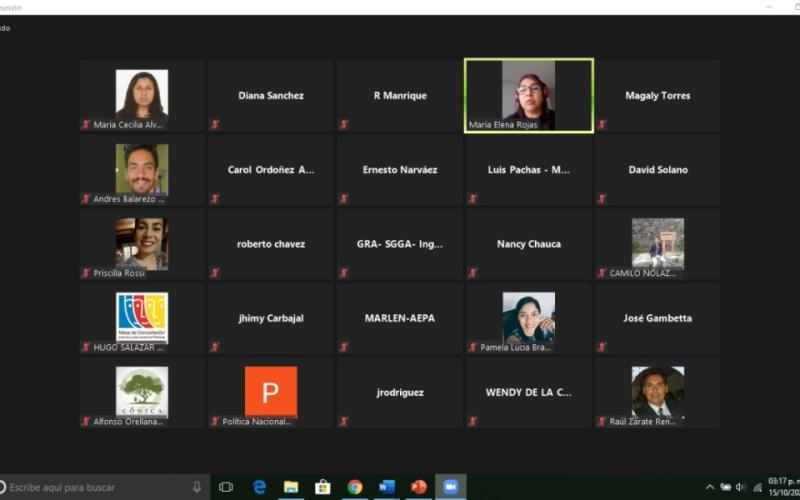Click the orange P avatar Política Nacional tile

[x=270, y=392]
